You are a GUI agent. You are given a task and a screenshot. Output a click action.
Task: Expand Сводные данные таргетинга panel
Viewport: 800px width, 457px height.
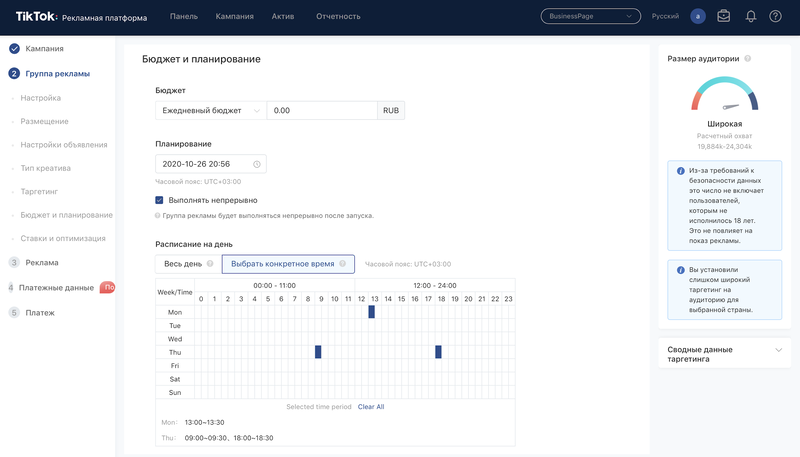click(779, 350)
